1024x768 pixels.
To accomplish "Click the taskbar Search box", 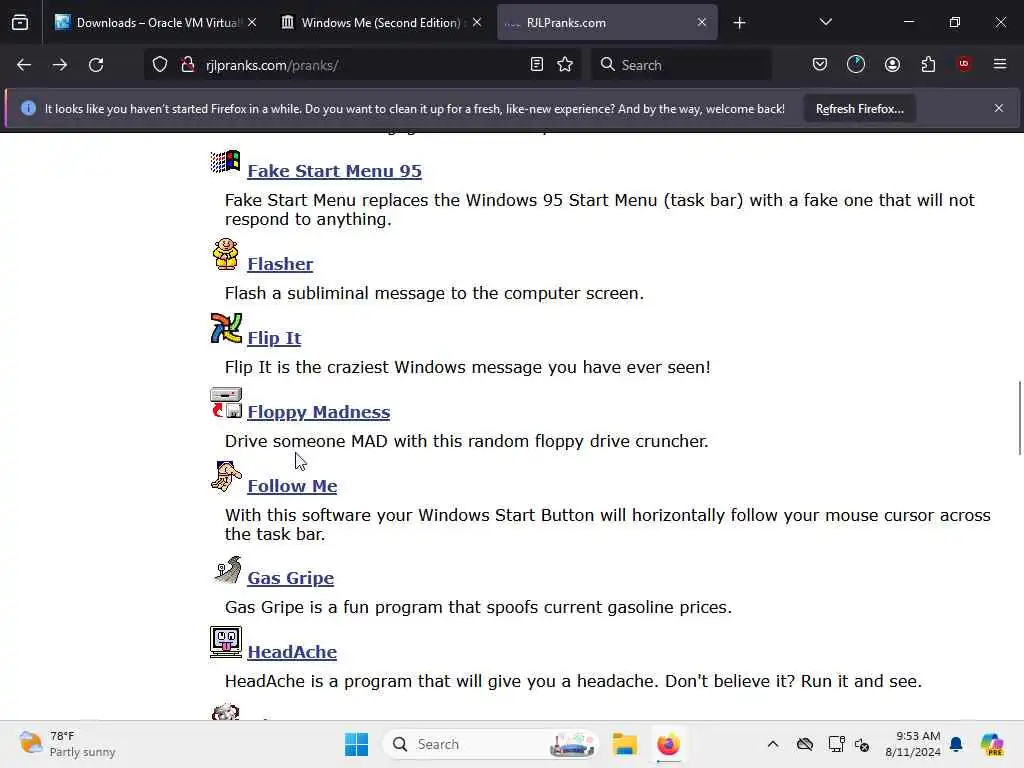I will coord(490,744).
